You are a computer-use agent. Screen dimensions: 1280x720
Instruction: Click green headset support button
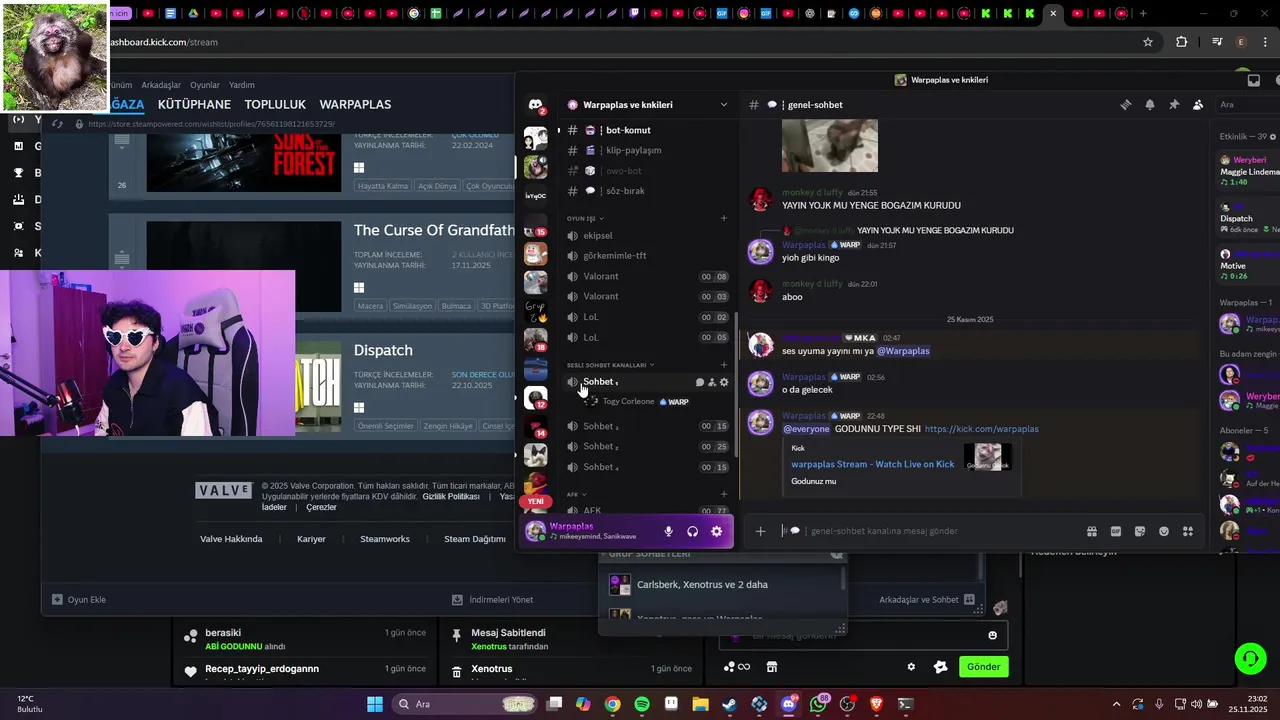click(1250, 658)
